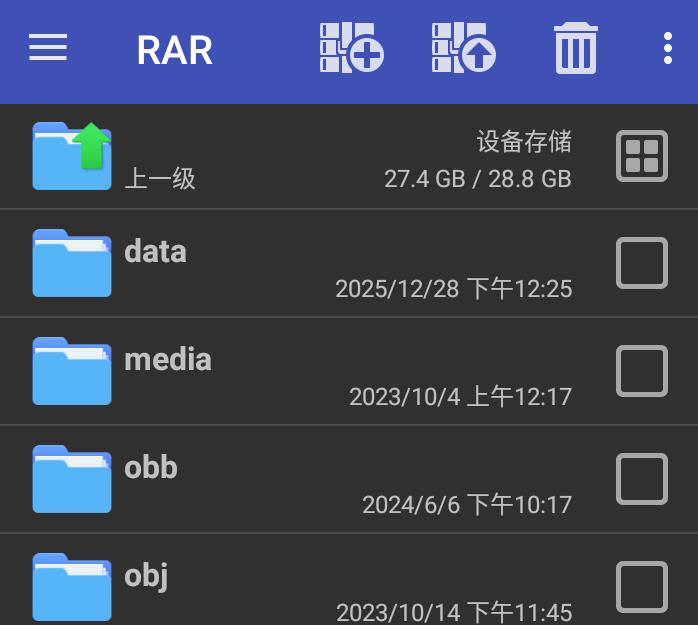698x625 pixels.
Task: Click the extract archive icon
Action: (x=464, y=49)
